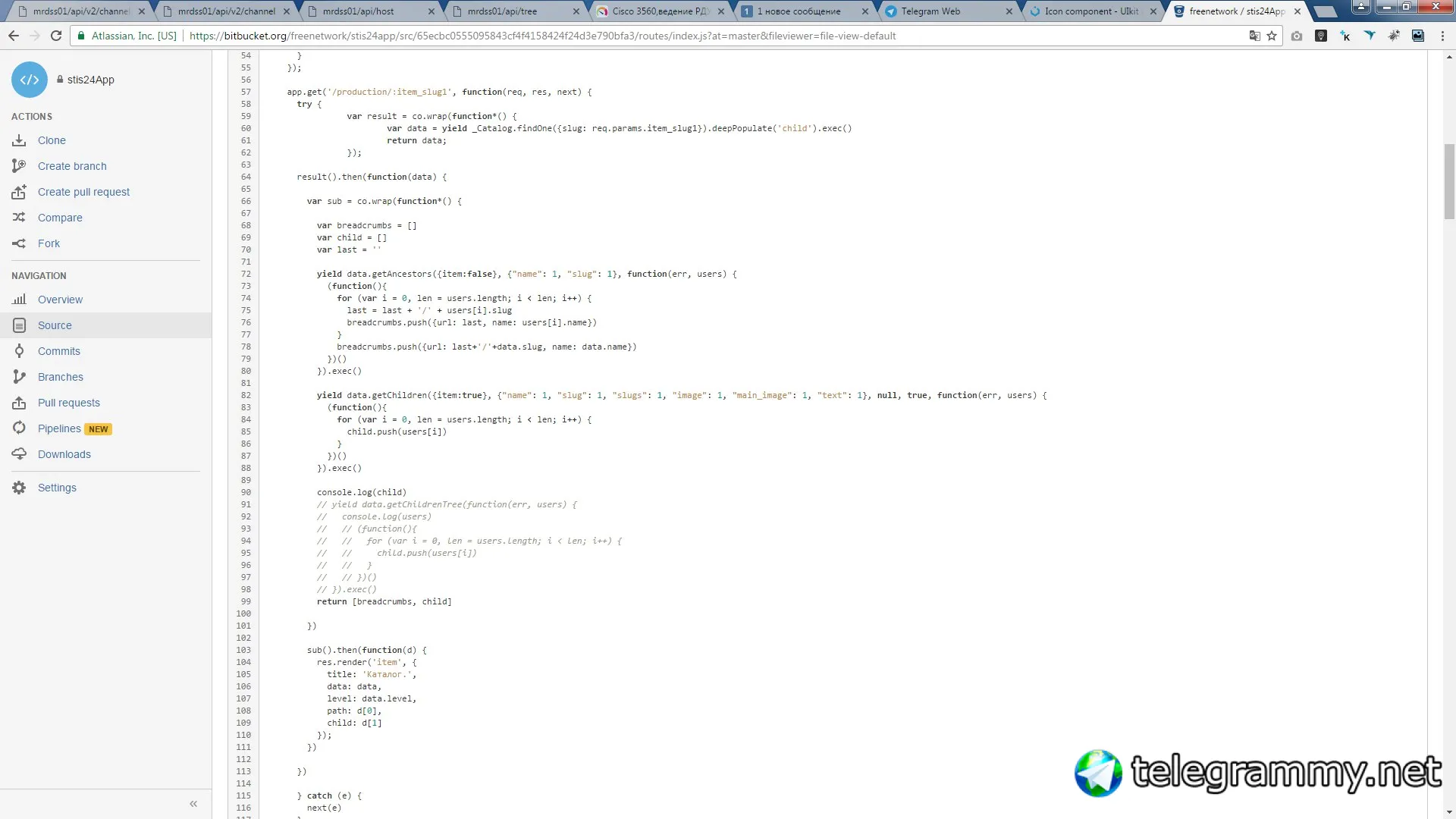Collapse the sidebar with double-chevron
1456x819 pixels.
click(193, 804)
